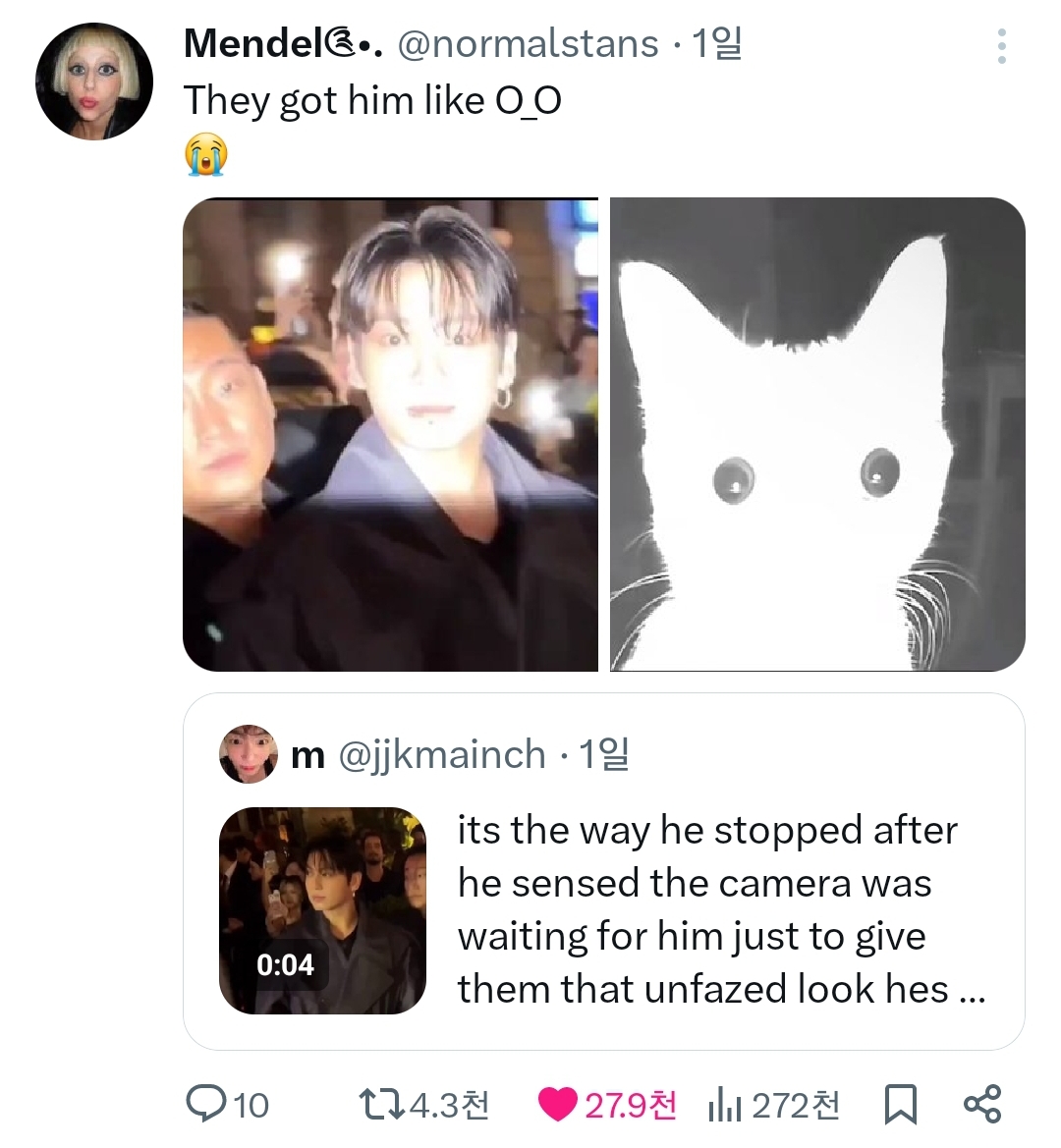Screen dimensions: 1061x1148
Task: Open the white cat silhouette image
Action: click(817, 434)
